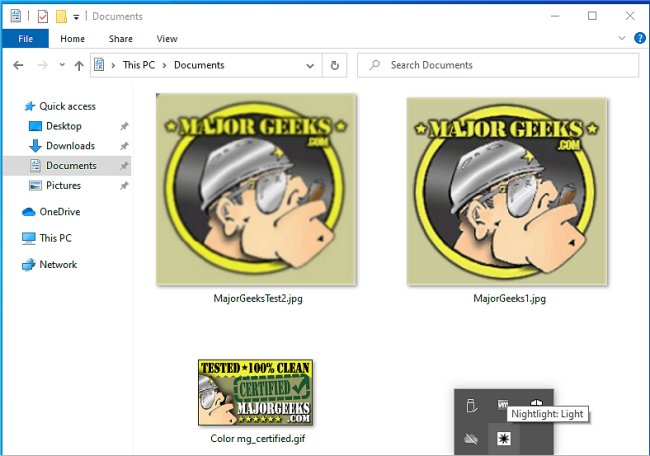Click the Nightlight tray icon
The image size is (650, 456).
504,439
